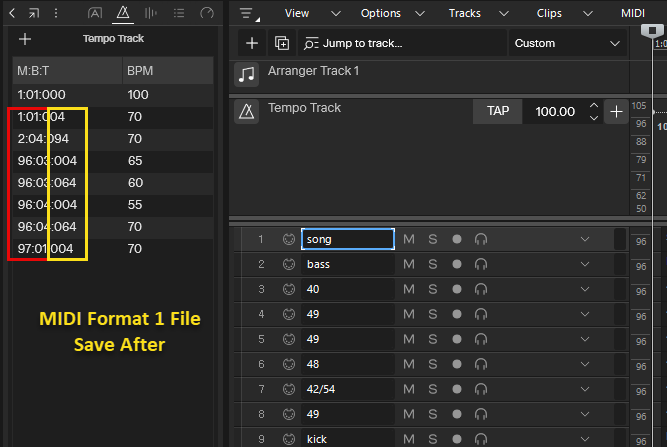Enable input echo on track 40
The image size is (667, 447).
click(481, 289)
